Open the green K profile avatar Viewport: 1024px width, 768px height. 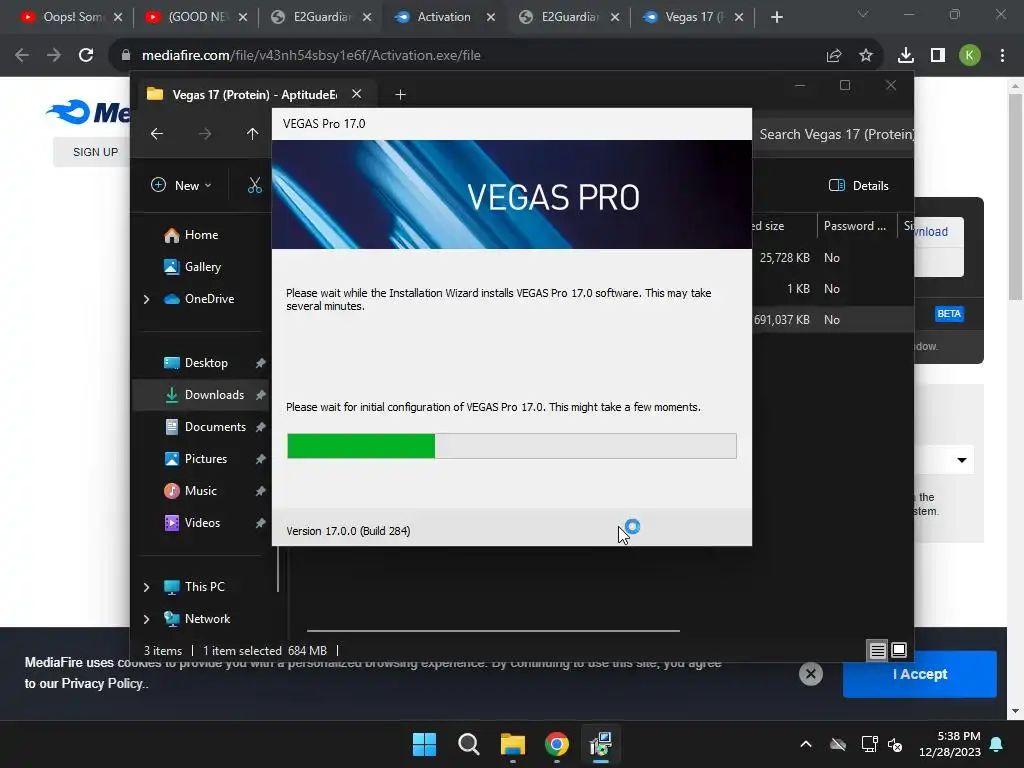(970, 56)
